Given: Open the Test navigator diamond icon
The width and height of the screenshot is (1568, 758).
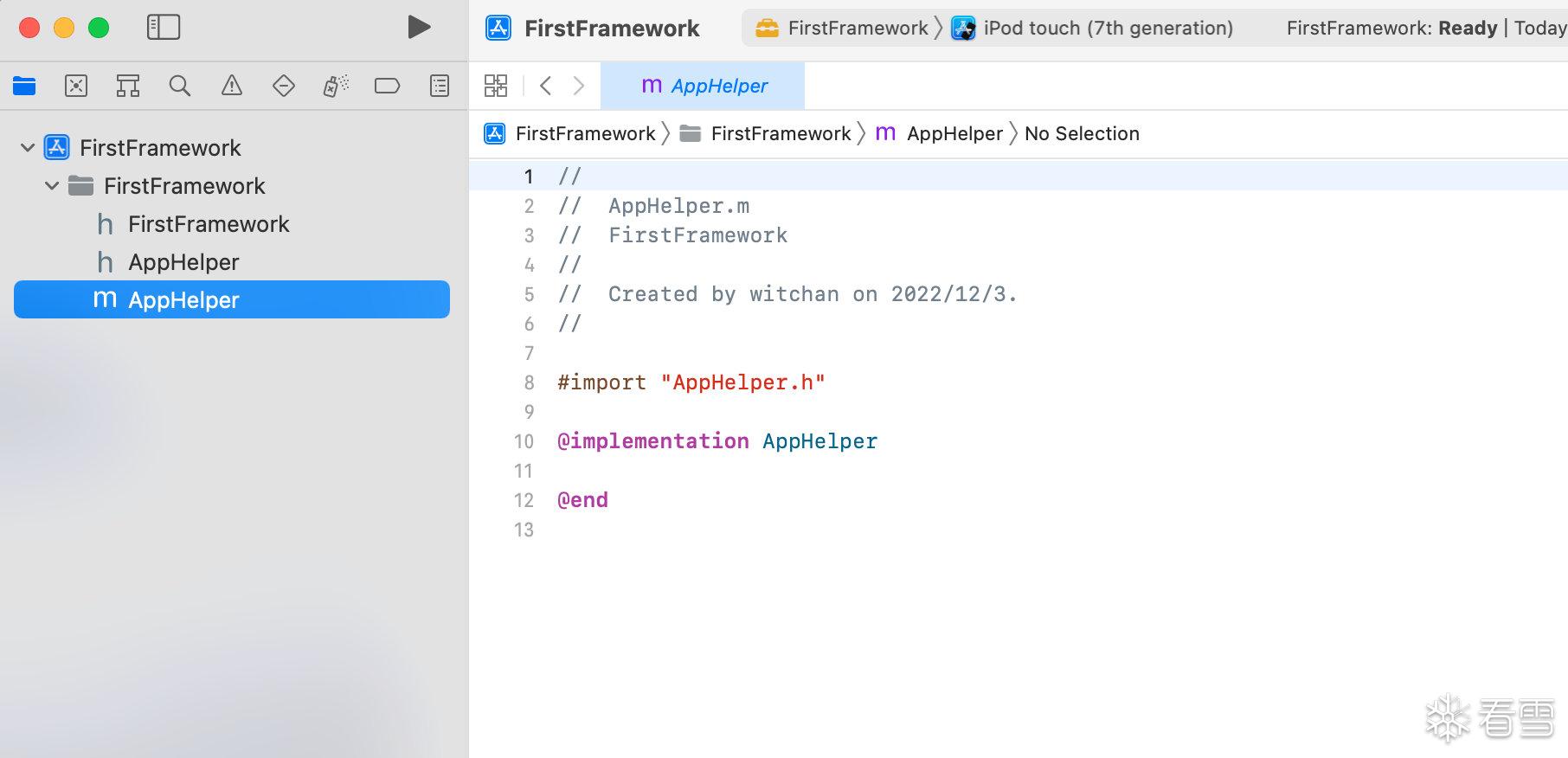Looking at the screenshot, I should pos(284,86).
